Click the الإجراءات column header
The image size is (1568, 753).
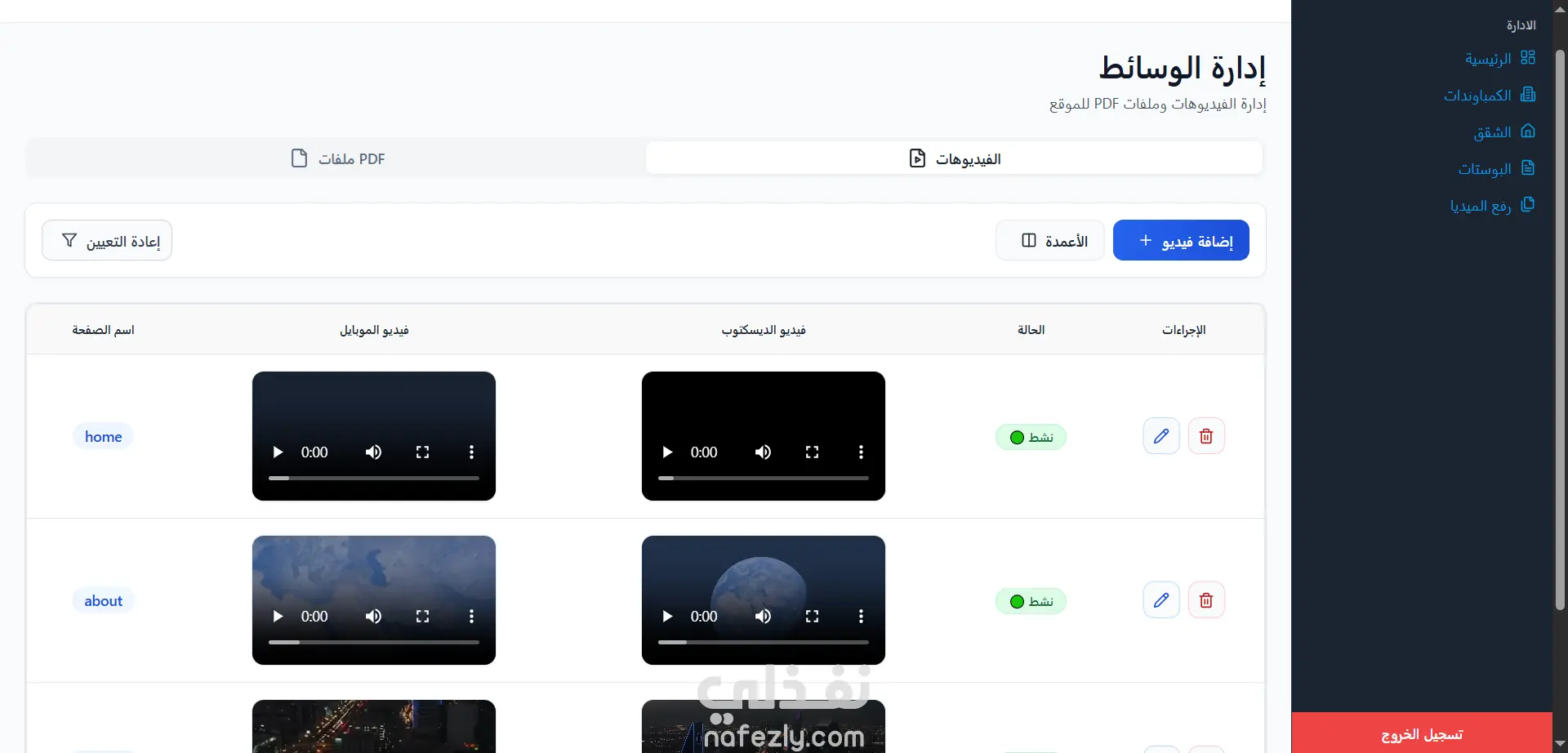pos(1184,330)
